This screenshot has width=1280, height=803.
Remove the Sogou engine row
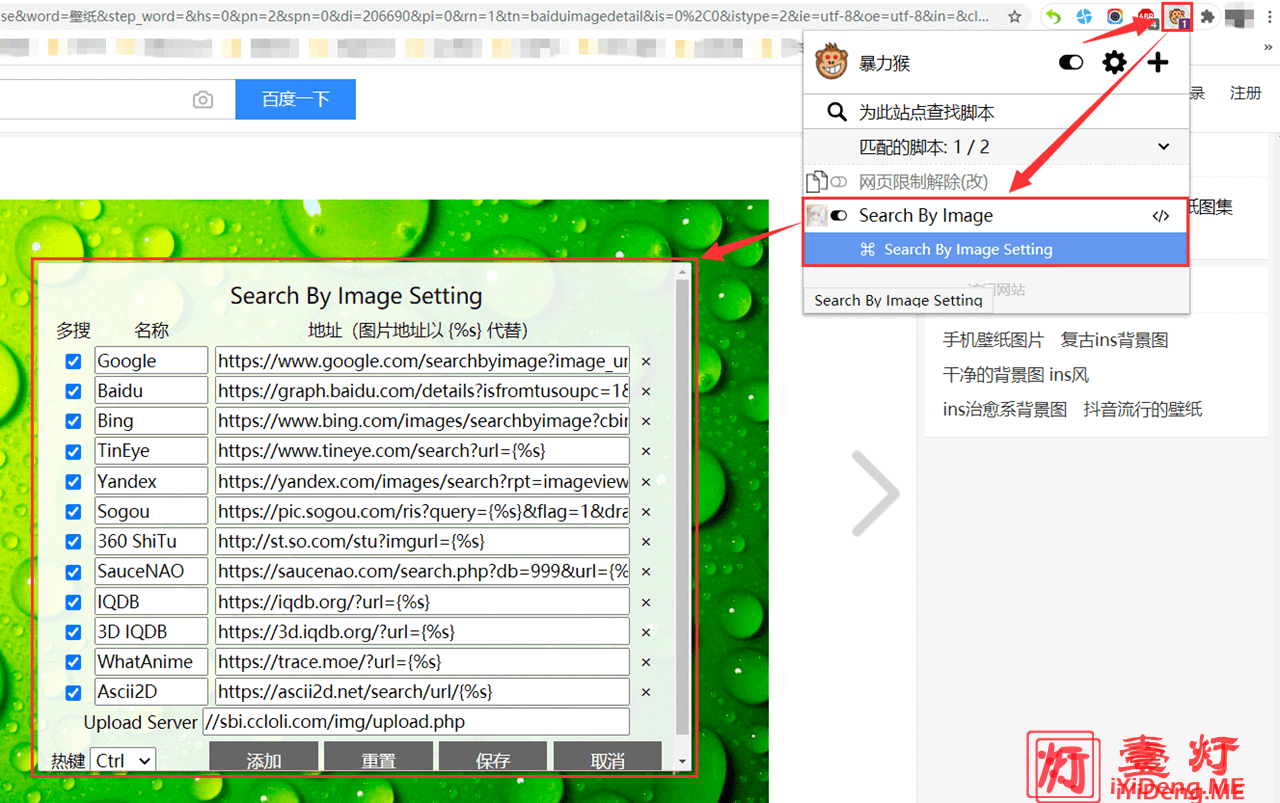point(645,512)
